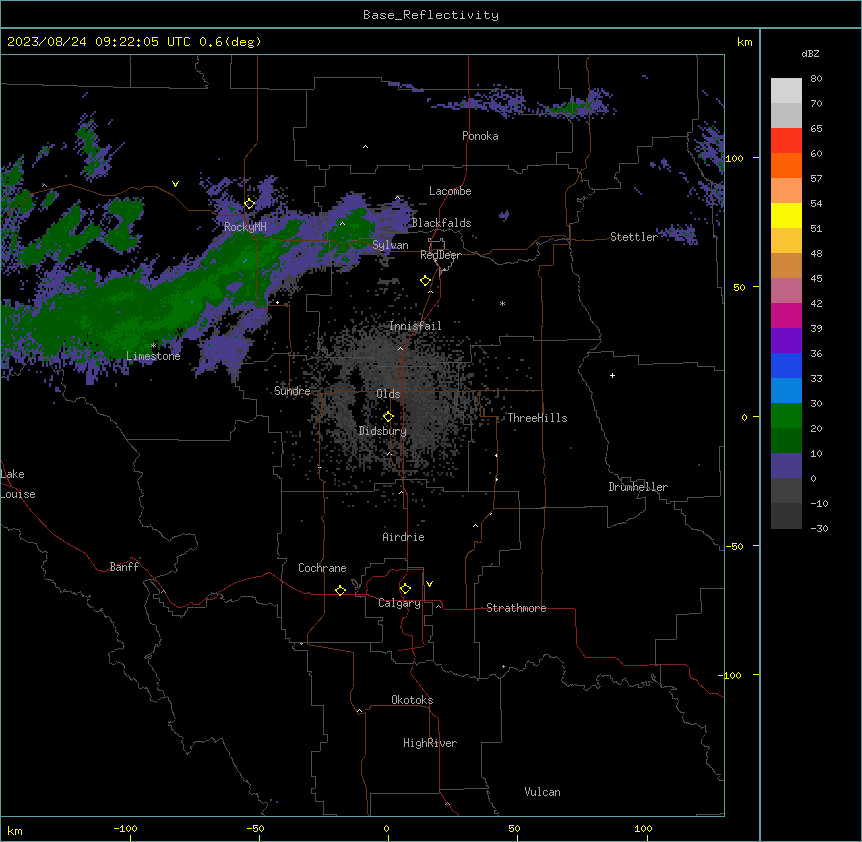862x842 pixels.
Task: Click the Didsbury label
Action: (x=383, y=431)
